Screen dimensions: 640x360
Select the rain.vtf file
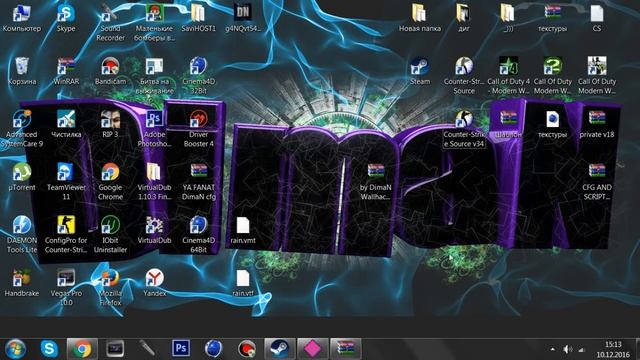click(243, 283)
